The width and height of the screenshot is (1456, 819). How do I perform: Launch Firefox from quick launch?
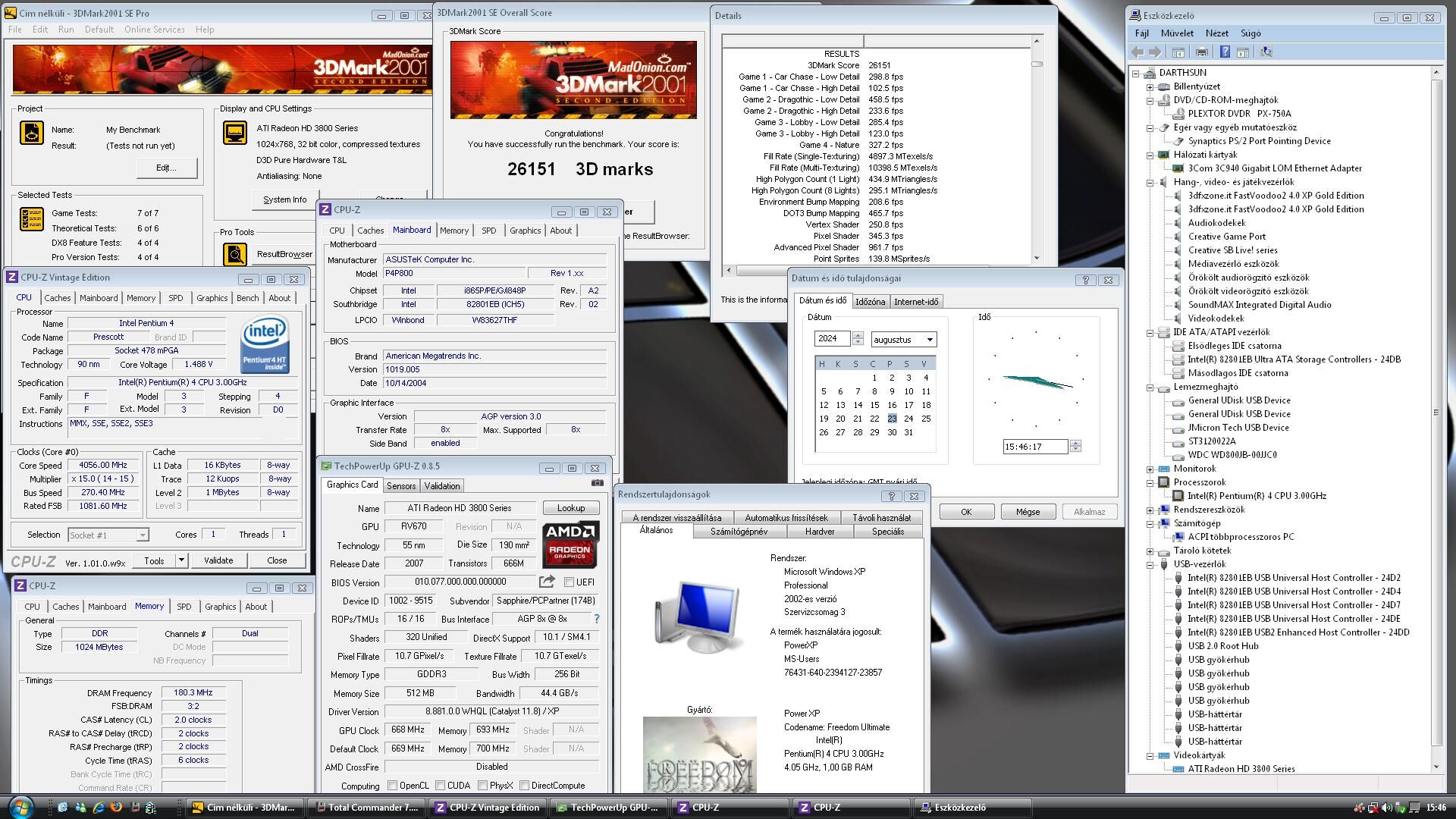(x=116, y=808)
